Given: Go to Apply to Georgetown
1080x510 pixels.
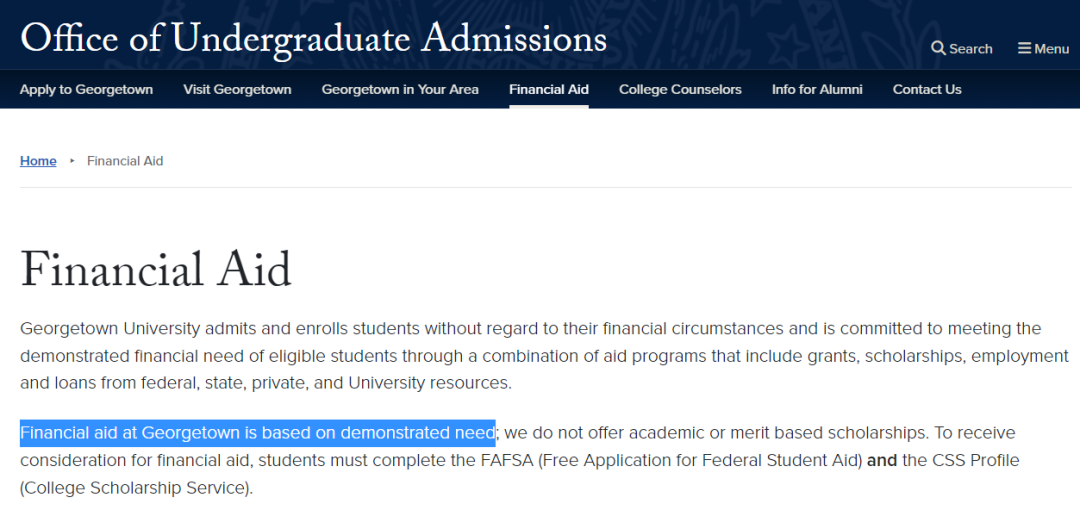Looking at the screenshot, I should 86,90.
